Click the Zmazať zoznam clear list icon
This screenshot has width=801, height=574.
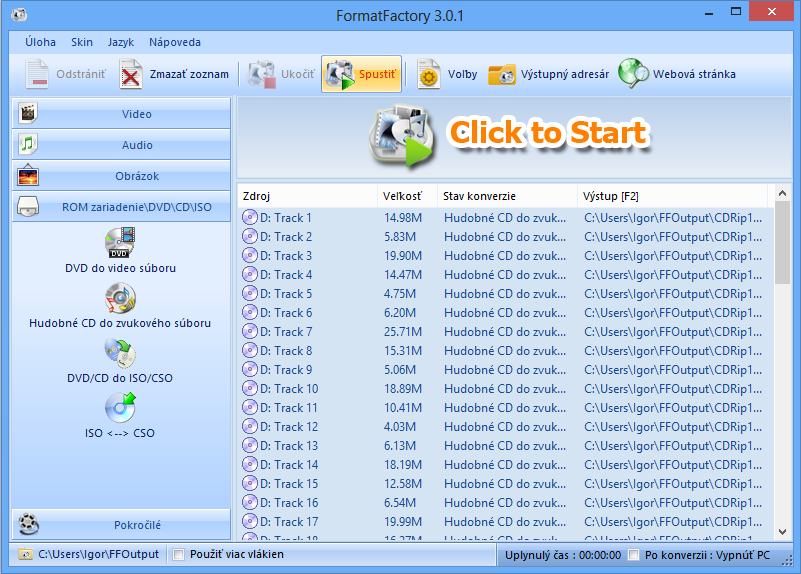click(x=131, y=75)
